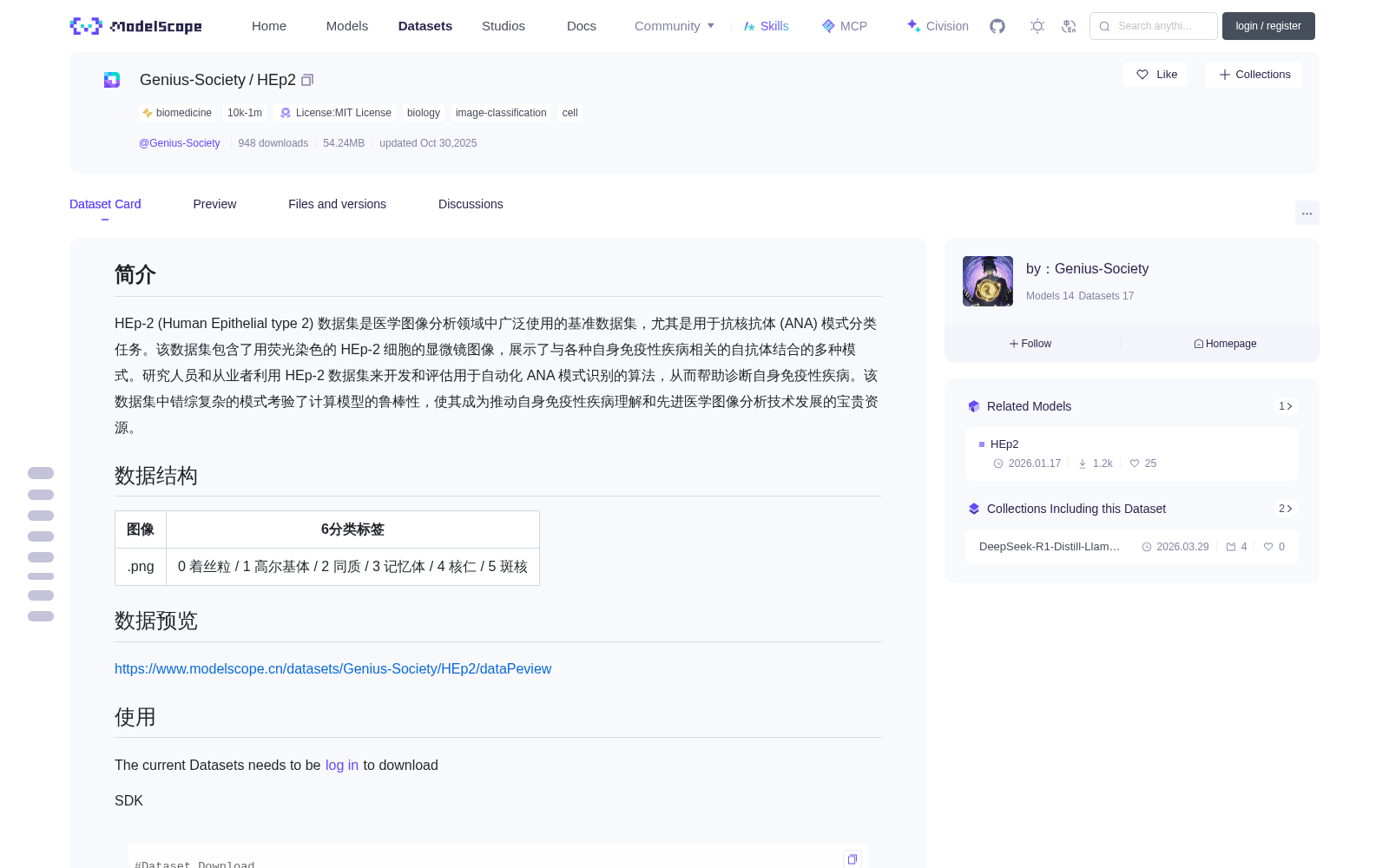Screen dimensions: 1389x868
Task: Go to the Home nav item
Action: (x=269, y=26)
